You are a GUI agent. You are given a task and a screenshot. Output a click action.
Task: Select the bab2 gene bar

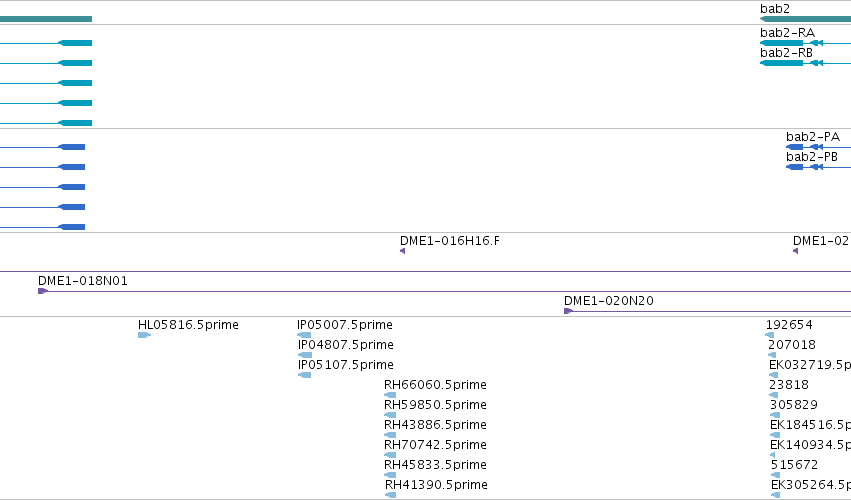click(805, 19)
